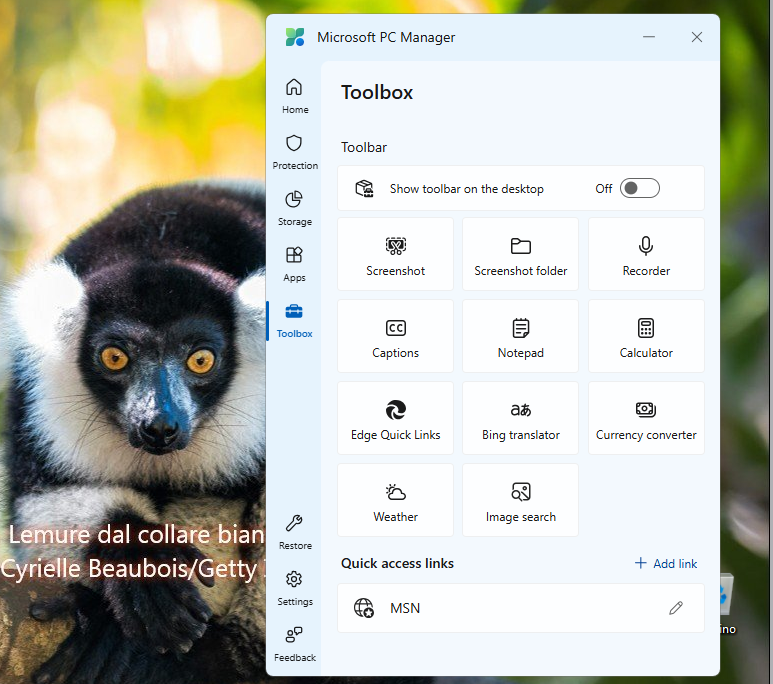Open the MSN quick access link
The image size is (773, 684).
click(521, 608)
